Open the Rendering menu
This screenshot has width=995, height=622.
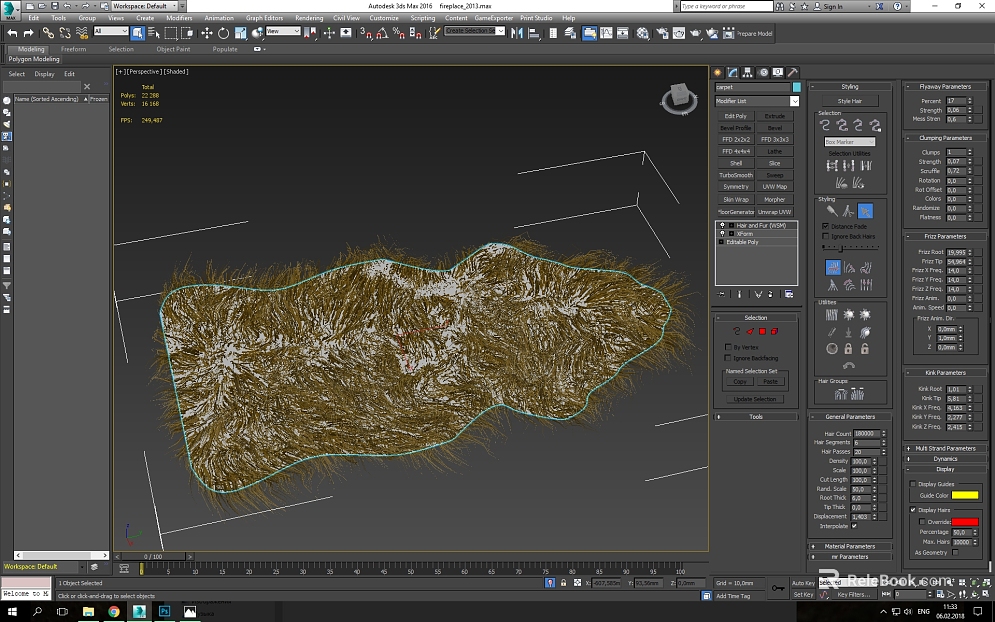tap(309, 18)
